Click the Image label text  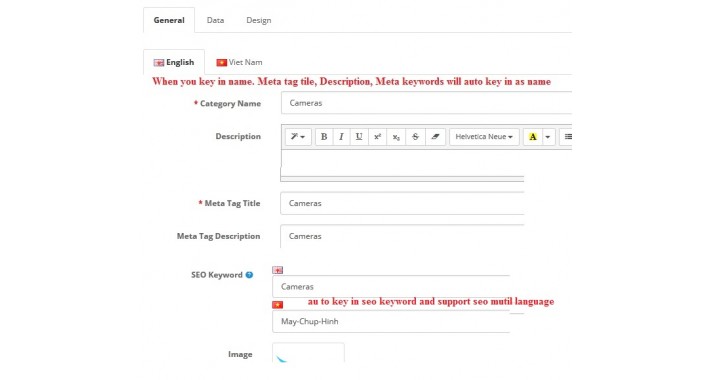pyautogui.click(x=240, y=354)
